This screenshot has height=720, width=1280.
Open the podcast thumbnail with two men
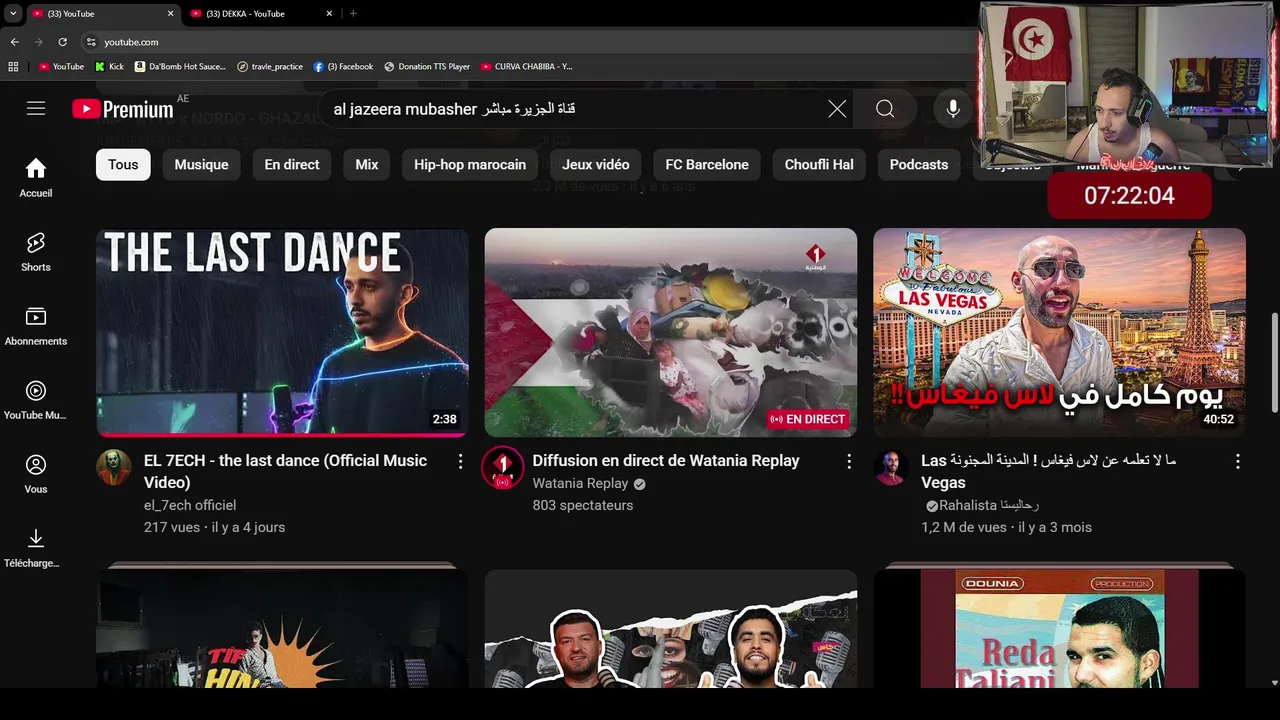tap(671, 628)
